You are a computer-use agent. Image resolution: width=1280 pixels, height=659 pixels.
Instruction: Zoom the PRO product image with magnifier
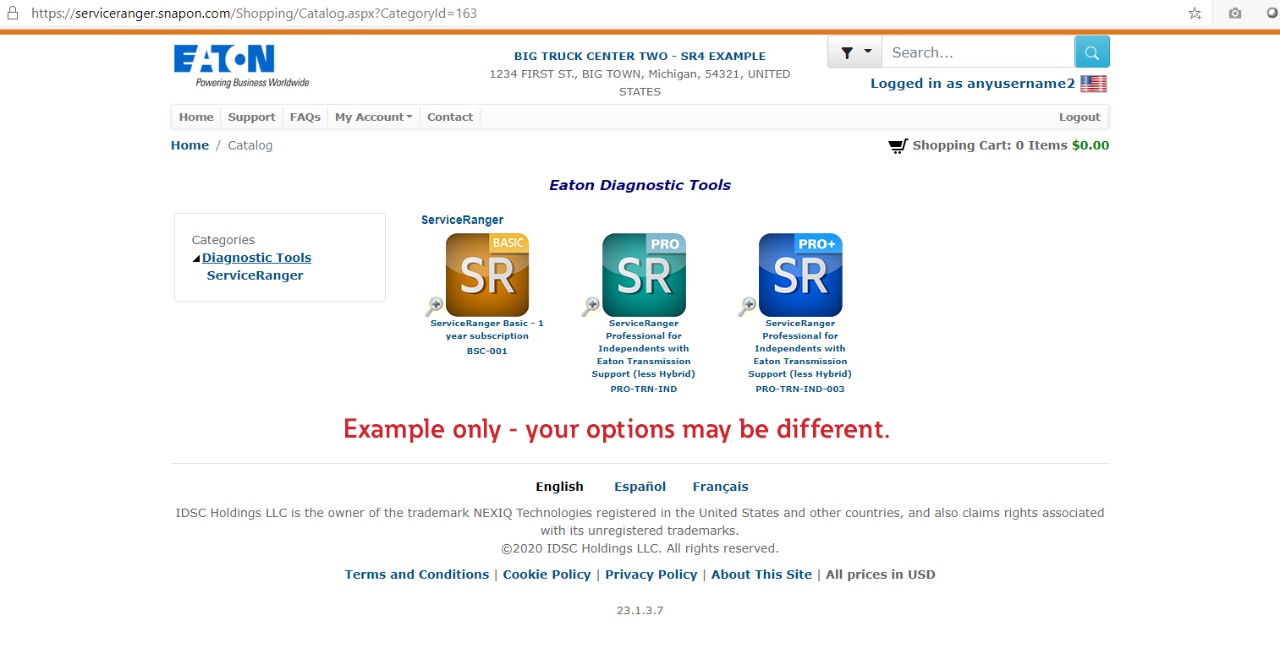(591, 307)
